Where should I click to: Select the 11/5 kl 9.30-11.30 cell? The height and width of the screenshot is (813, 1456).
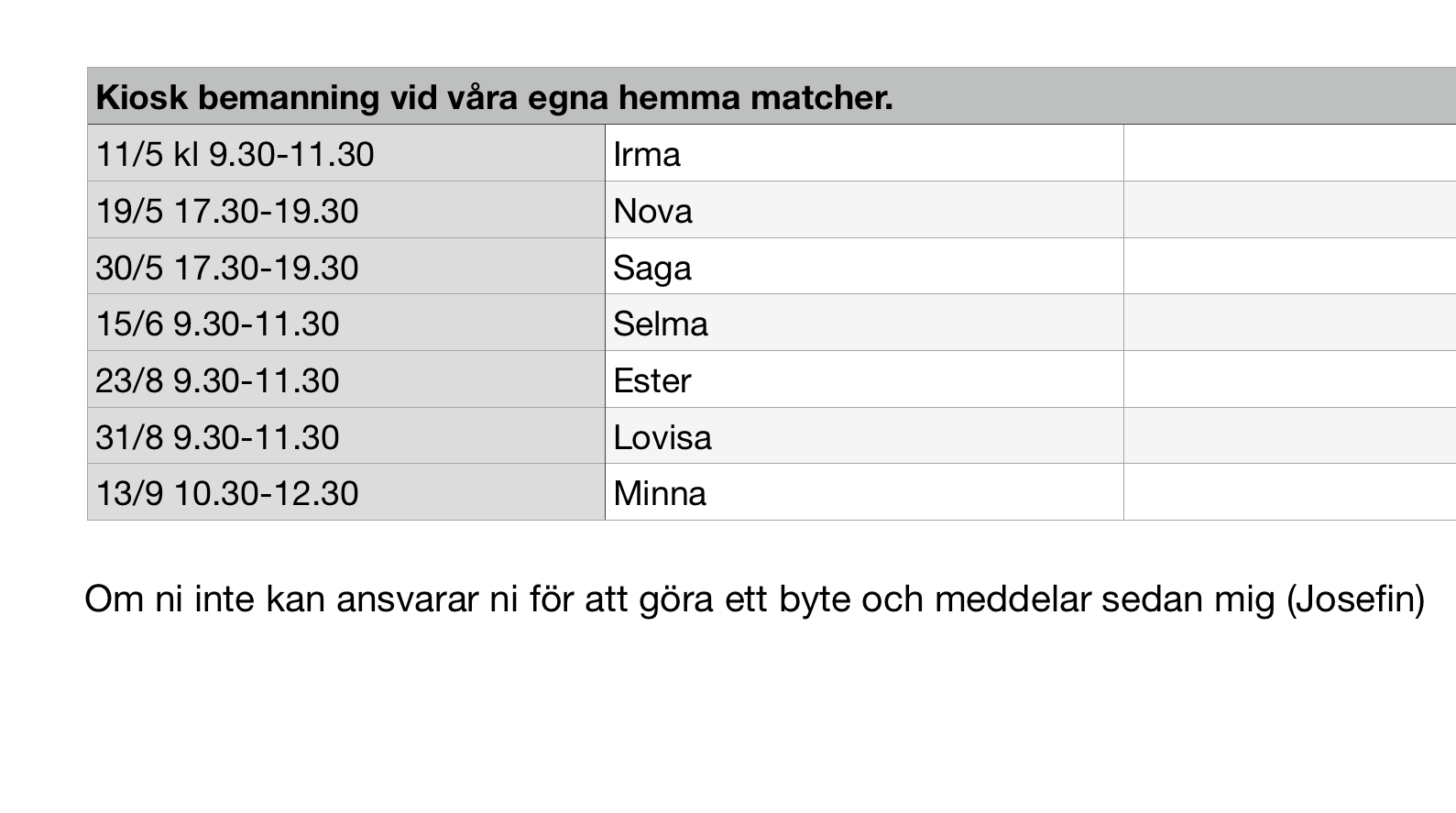(x=345, y=154)
